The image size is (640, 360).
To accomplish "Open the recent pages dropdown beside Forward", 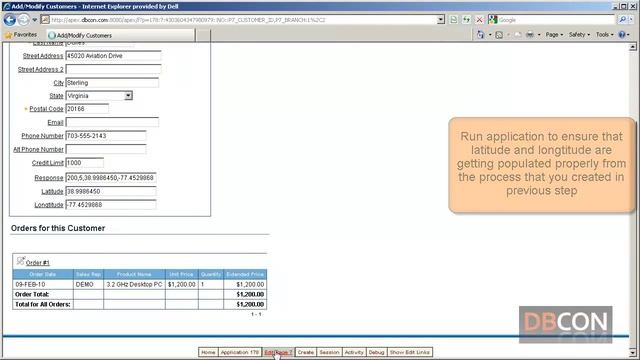I will (35, 20).
